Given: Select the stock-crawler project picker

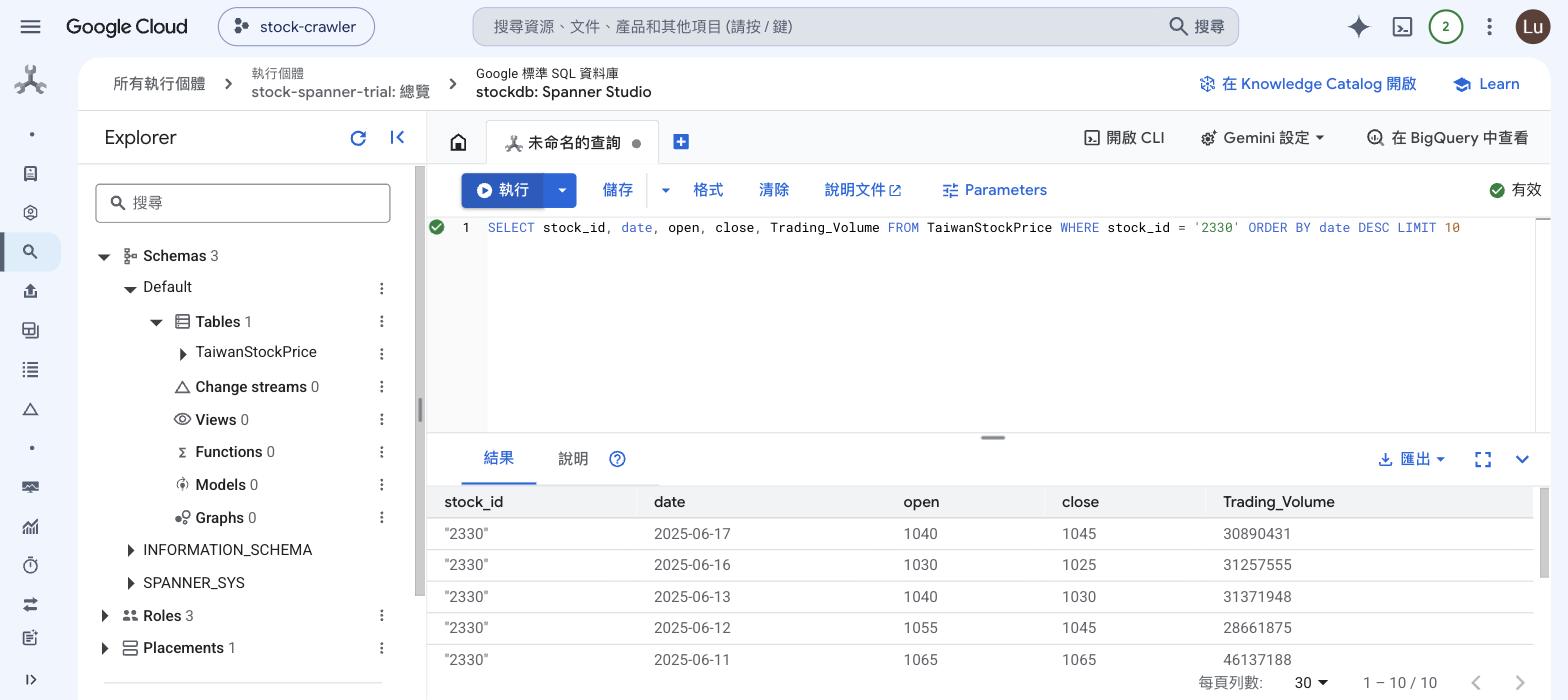Looking at the screenshot, I should tap(296, 27).
